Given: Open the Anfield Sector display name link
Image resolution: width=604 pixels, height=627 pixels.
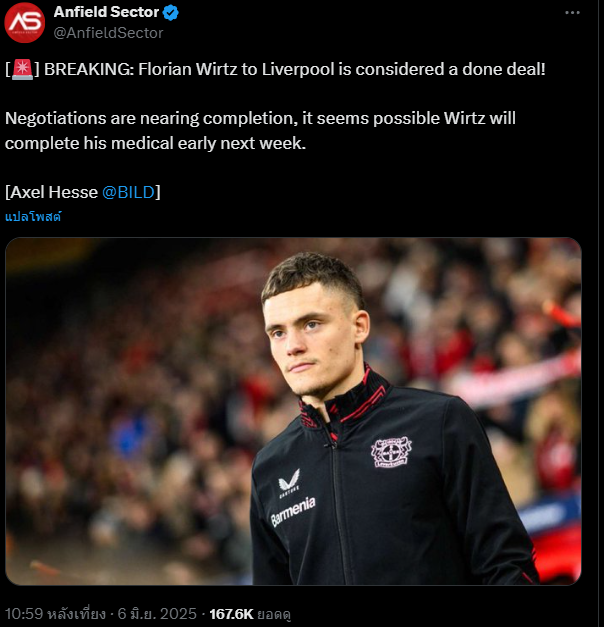Looking at the screenshot, I should tap(106, 12).
